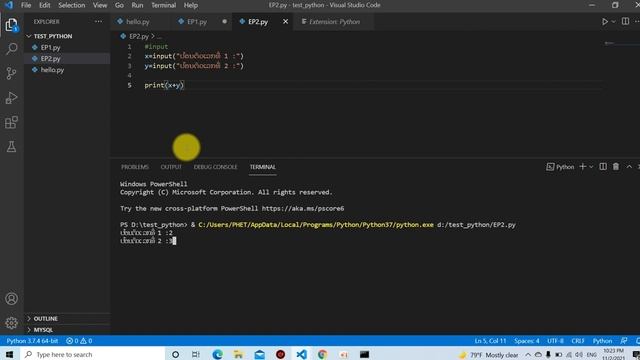640x360 pixels.
Task: Run the Python file with play button
Action: 605,22
